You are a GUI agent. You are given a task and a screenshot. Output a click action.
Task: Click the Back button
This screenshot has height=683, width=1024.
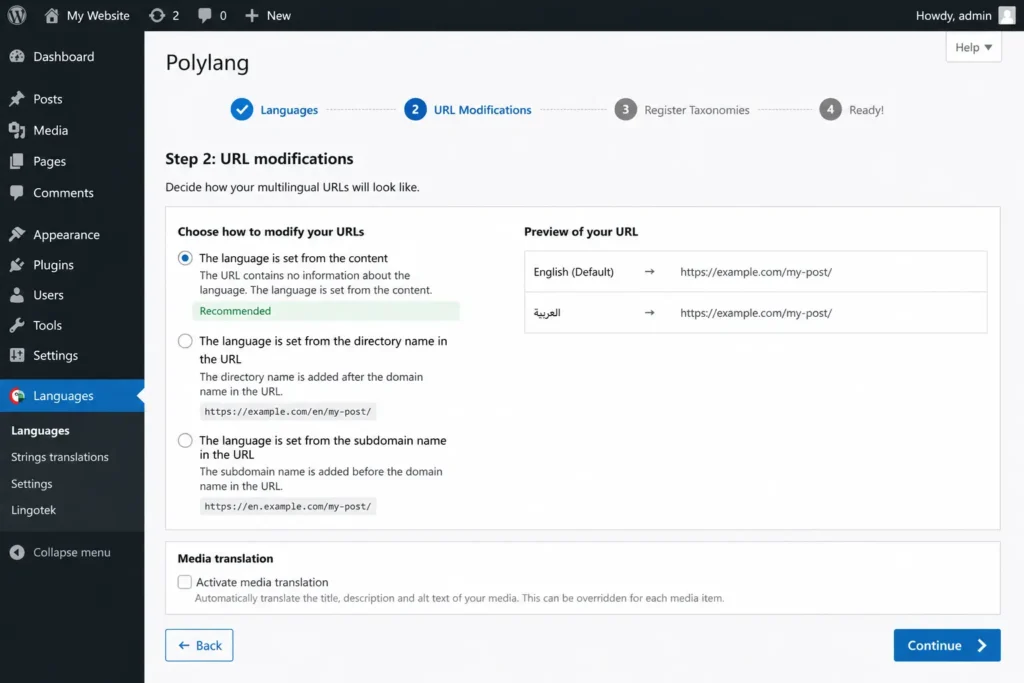pos(199,645)
